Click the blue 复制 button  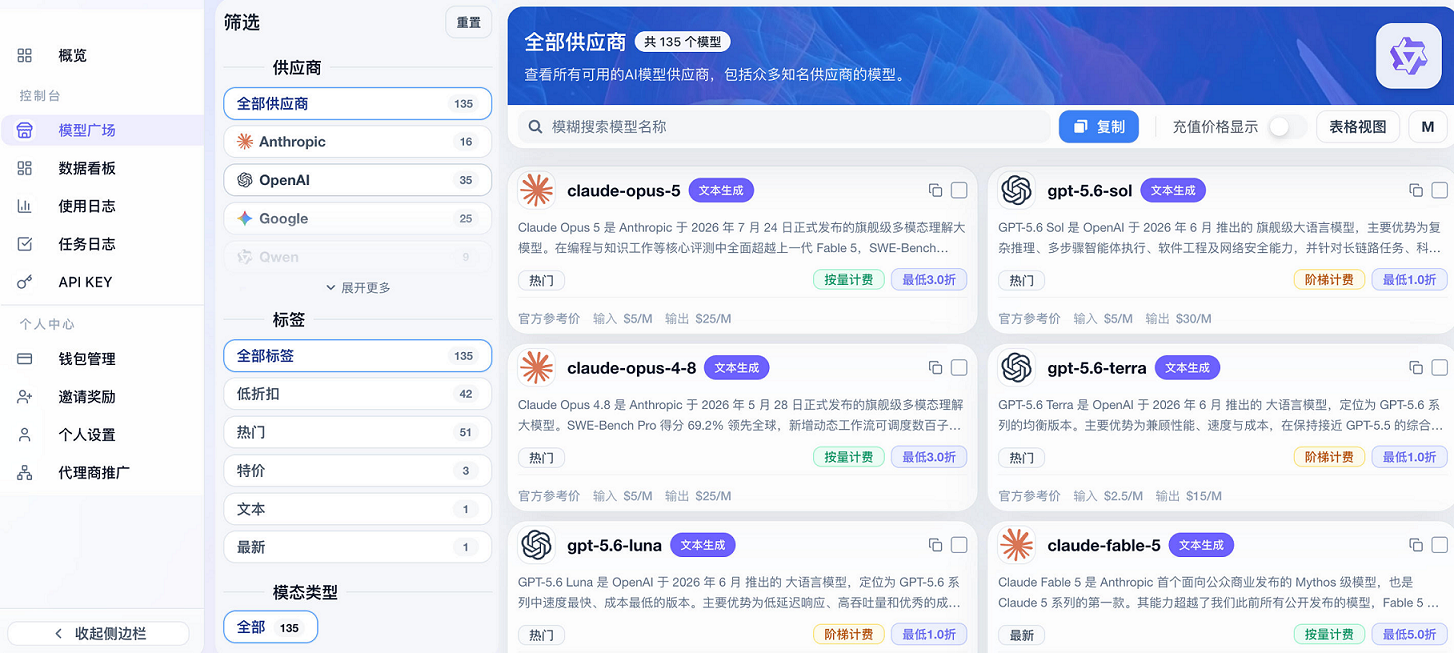[x=1099, y=127]
